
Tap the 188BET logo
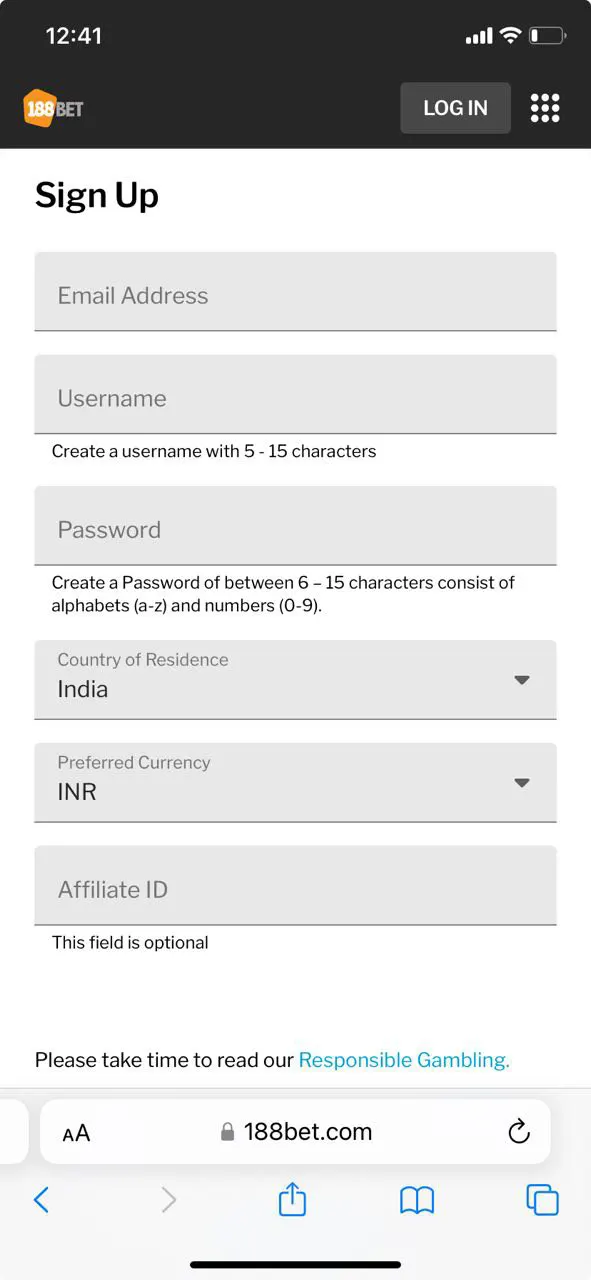tap(55, 107)
